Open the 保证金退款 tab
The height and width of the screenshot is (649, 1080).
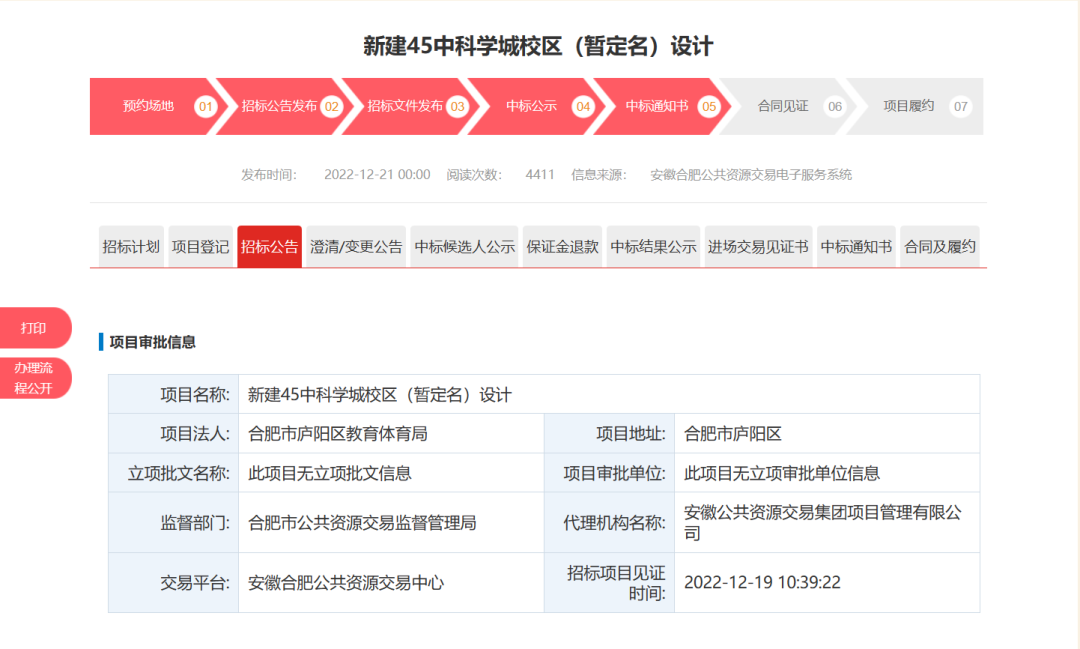[x=563, y=247]
